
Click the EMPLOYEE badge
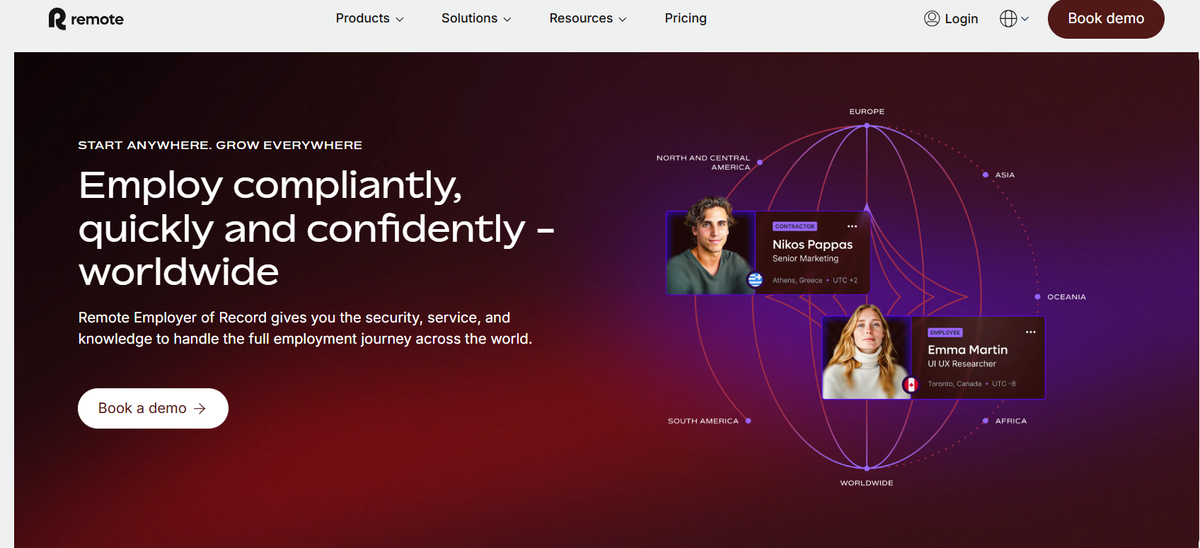pyautogui.click(x=945, y=332)
